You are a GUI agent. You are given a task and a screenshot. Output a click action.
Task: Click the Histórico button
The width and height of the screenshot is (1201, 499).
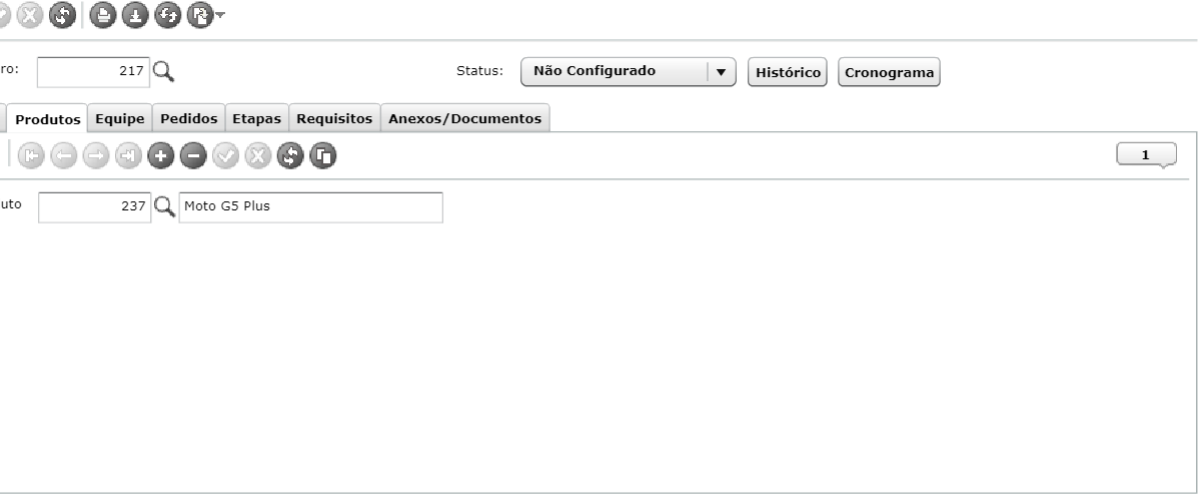click(789, 72)
